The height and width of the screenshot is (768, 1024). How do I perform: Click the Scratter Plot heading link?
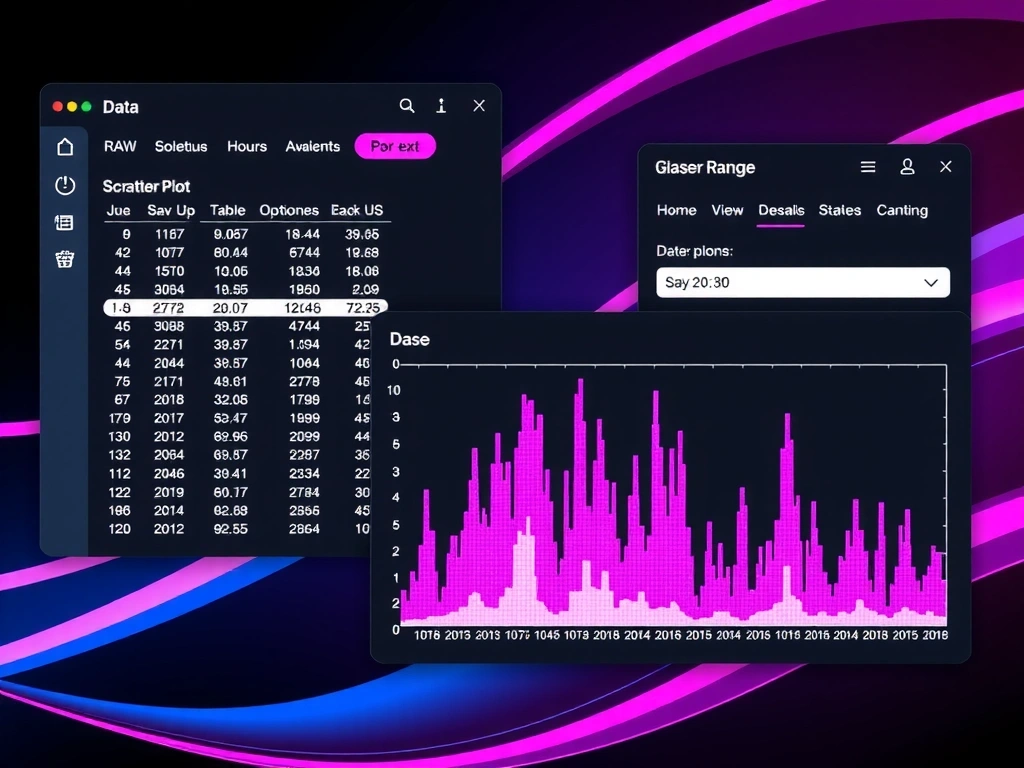click(x=146, y=186)
